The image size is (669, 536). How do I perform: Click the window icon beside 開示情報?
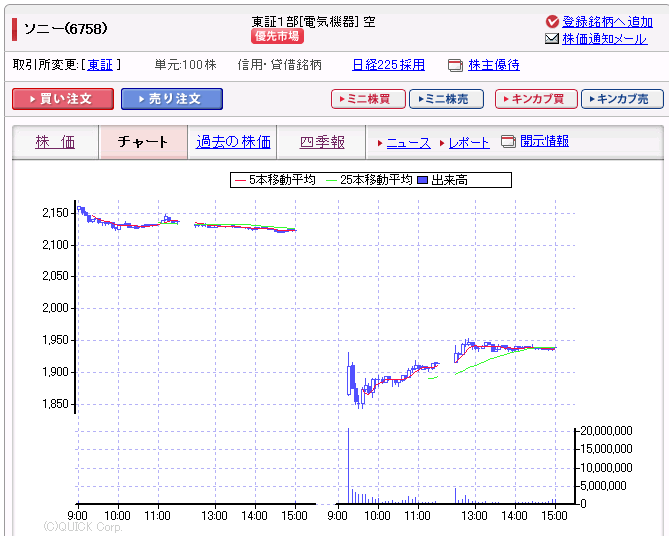pyautogui.click(x=508, y=141)
